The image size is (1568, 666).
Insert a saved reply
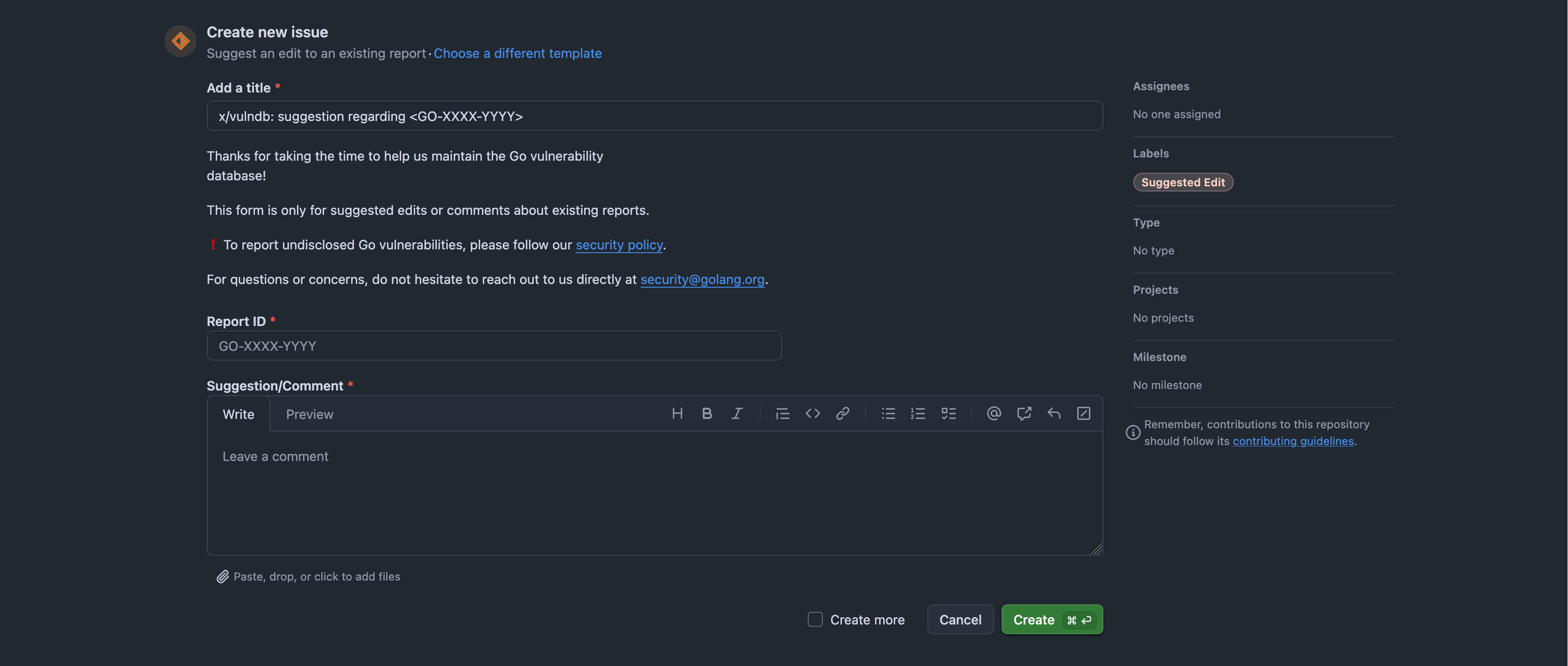[x=1053, y=413]
